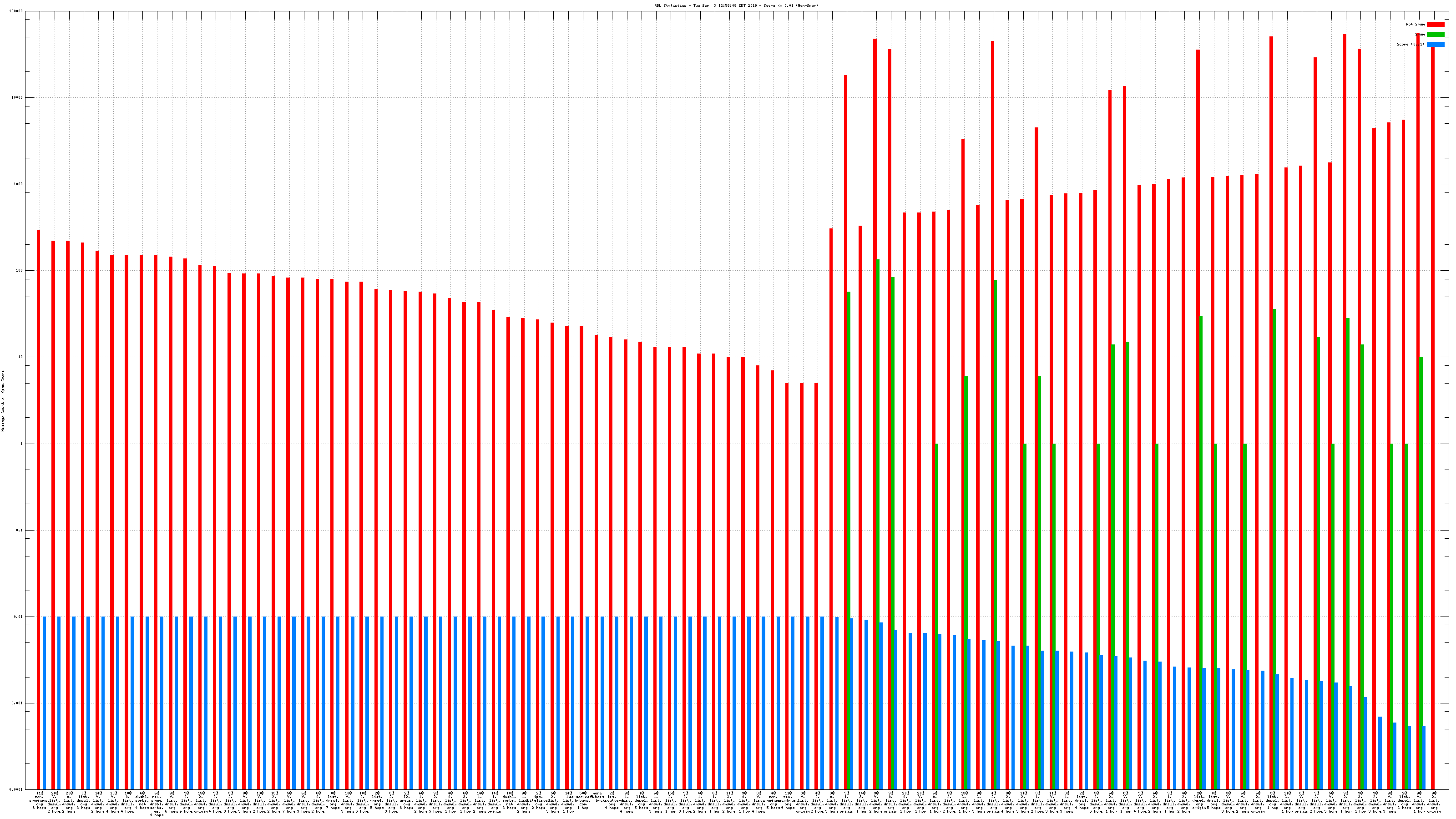Screen dimensions: 1456x819
Task: Click the 10 y-axis tick label
Action: click(x=20, y=357)
